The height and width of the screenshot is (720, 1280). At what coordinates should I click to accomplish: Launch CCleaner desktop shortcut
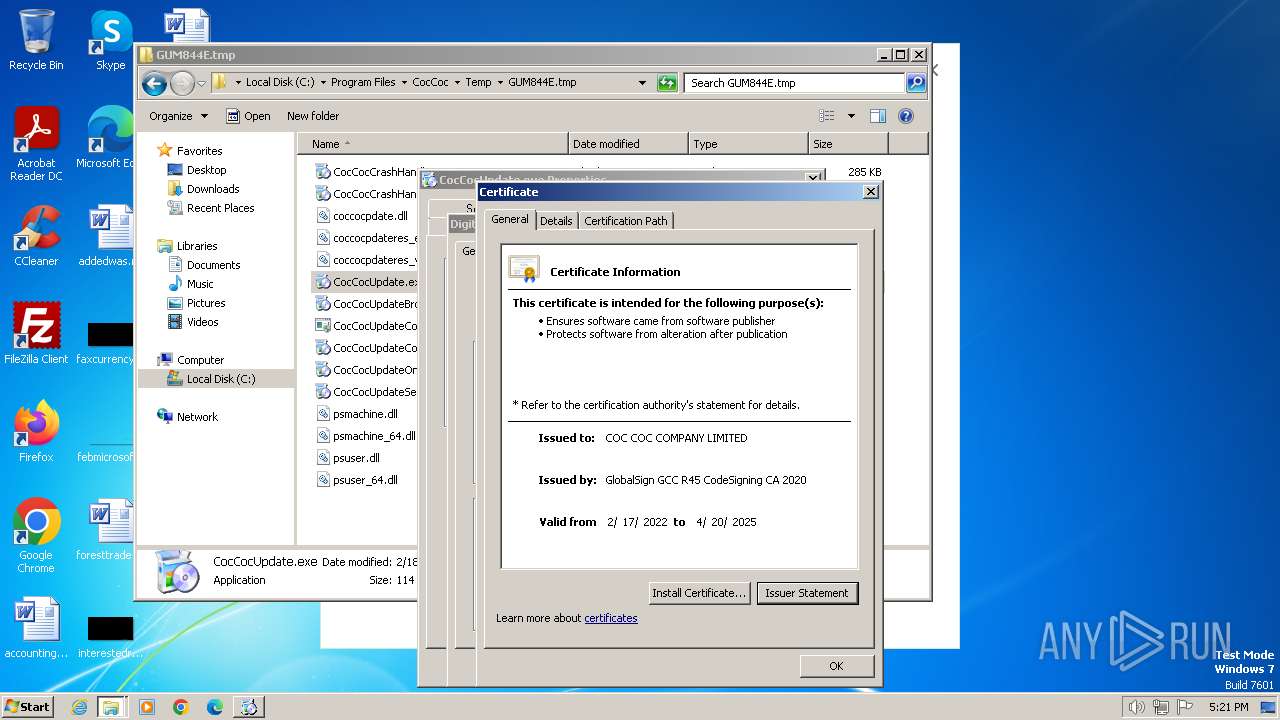click(36, 236)
